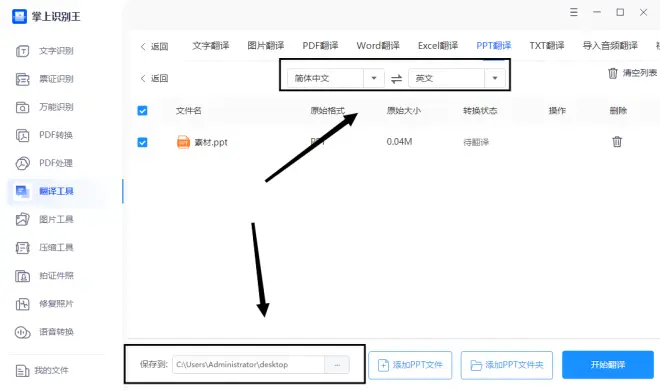Click the 添加PPT文件 button

(x=410, y=365)
